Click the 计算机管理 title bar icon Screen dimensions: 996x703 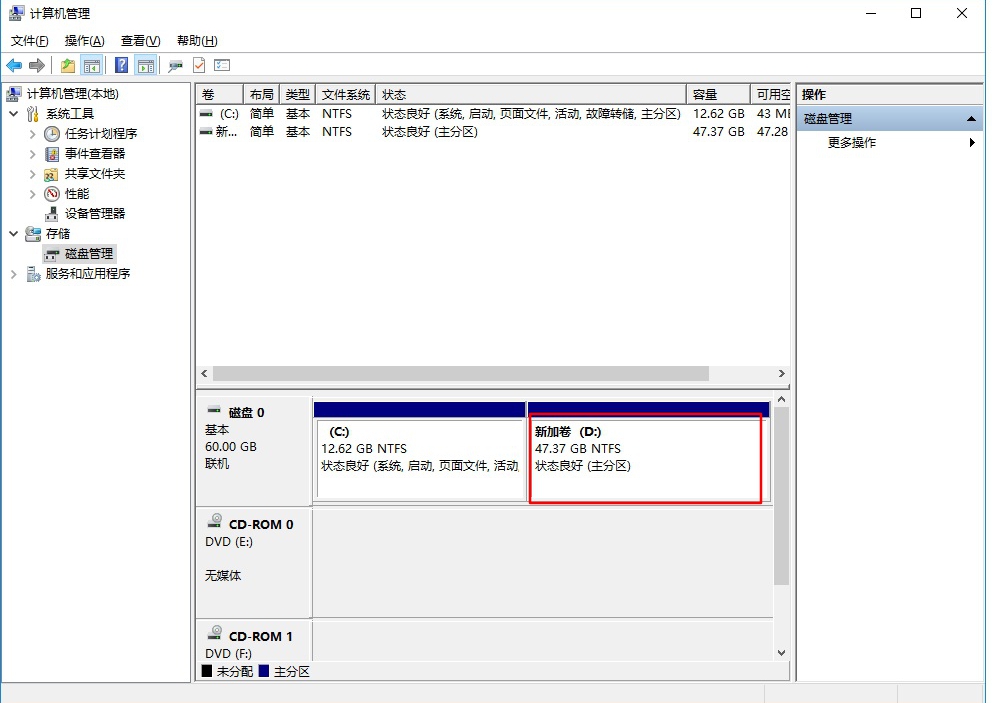[16, 13]
